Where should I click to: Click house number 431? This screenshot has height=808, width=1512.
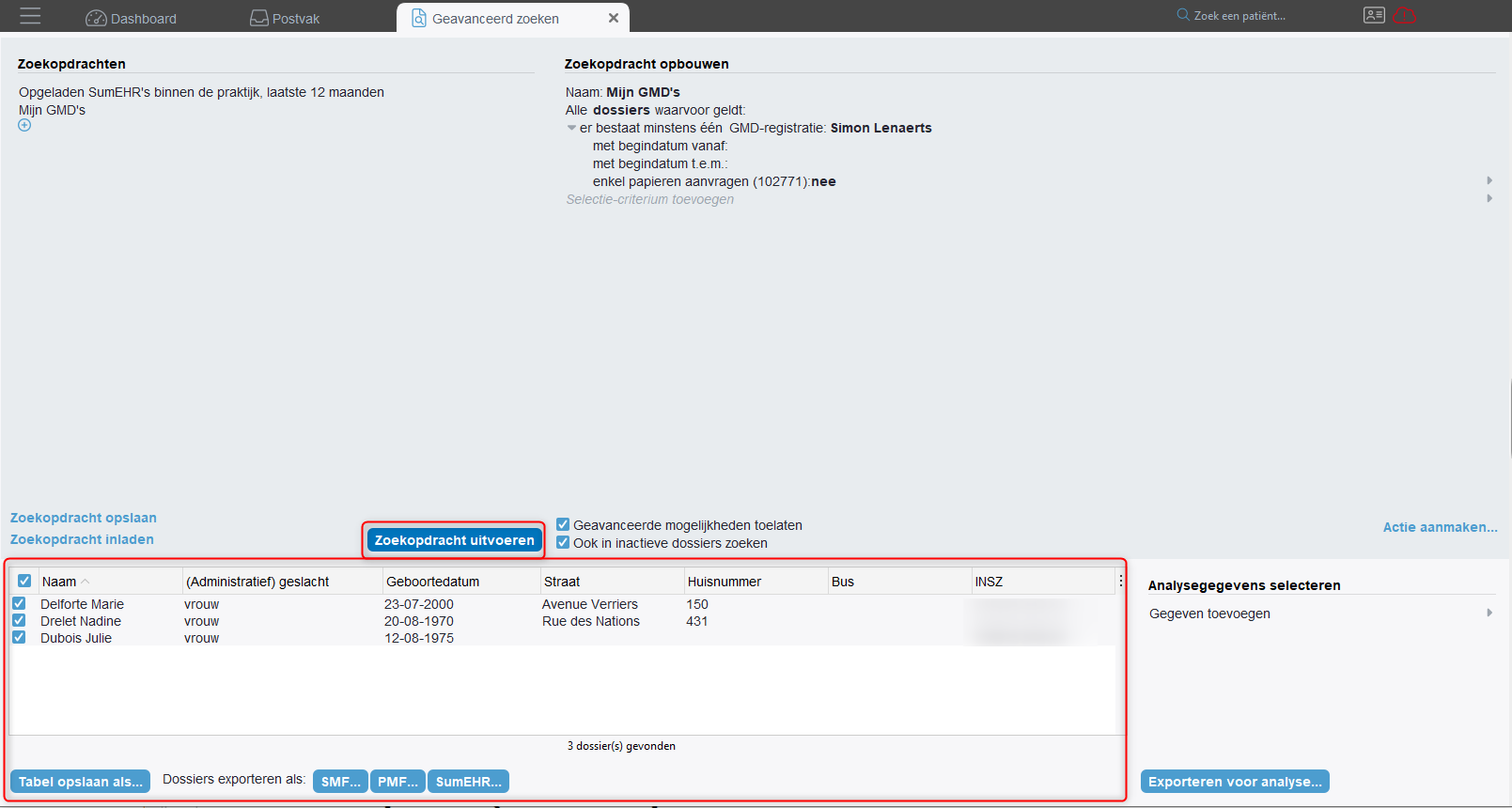click(x=697, y=621)
